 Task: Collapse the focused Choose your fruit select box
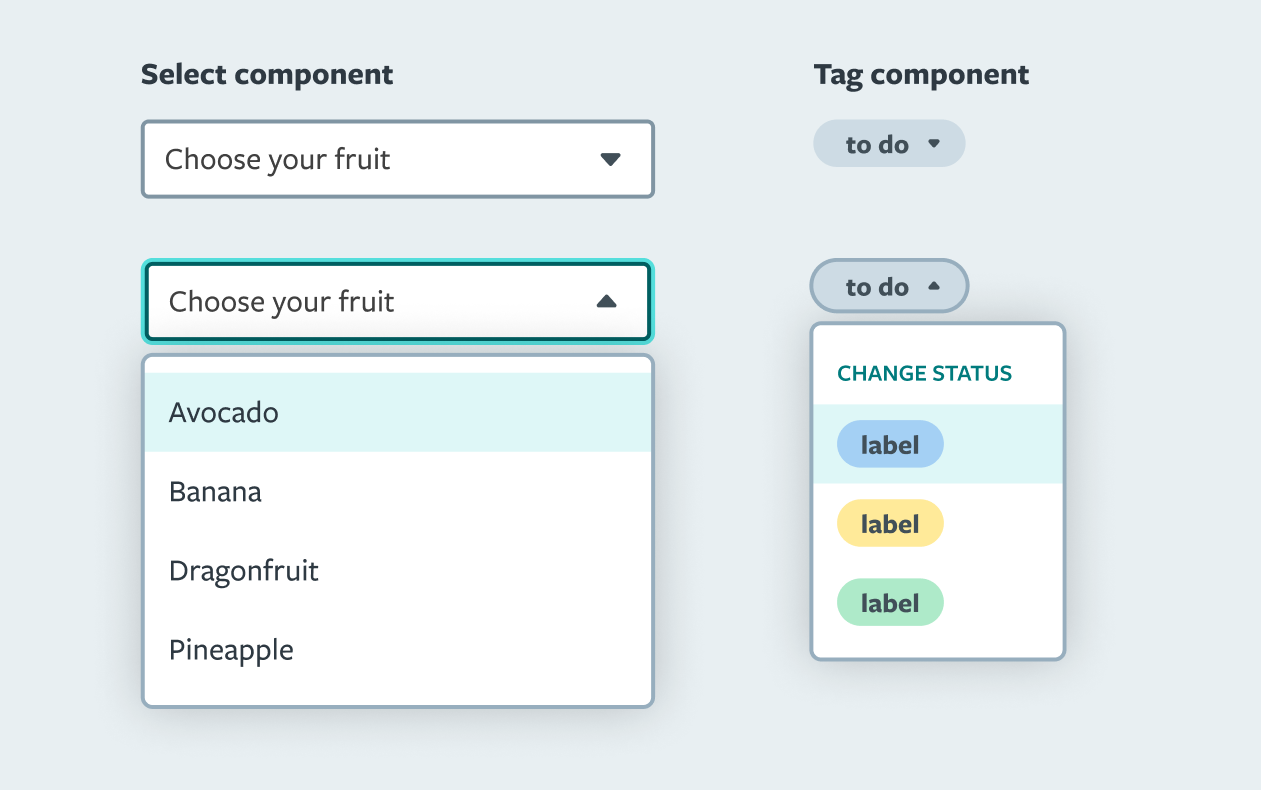(397, 302)
